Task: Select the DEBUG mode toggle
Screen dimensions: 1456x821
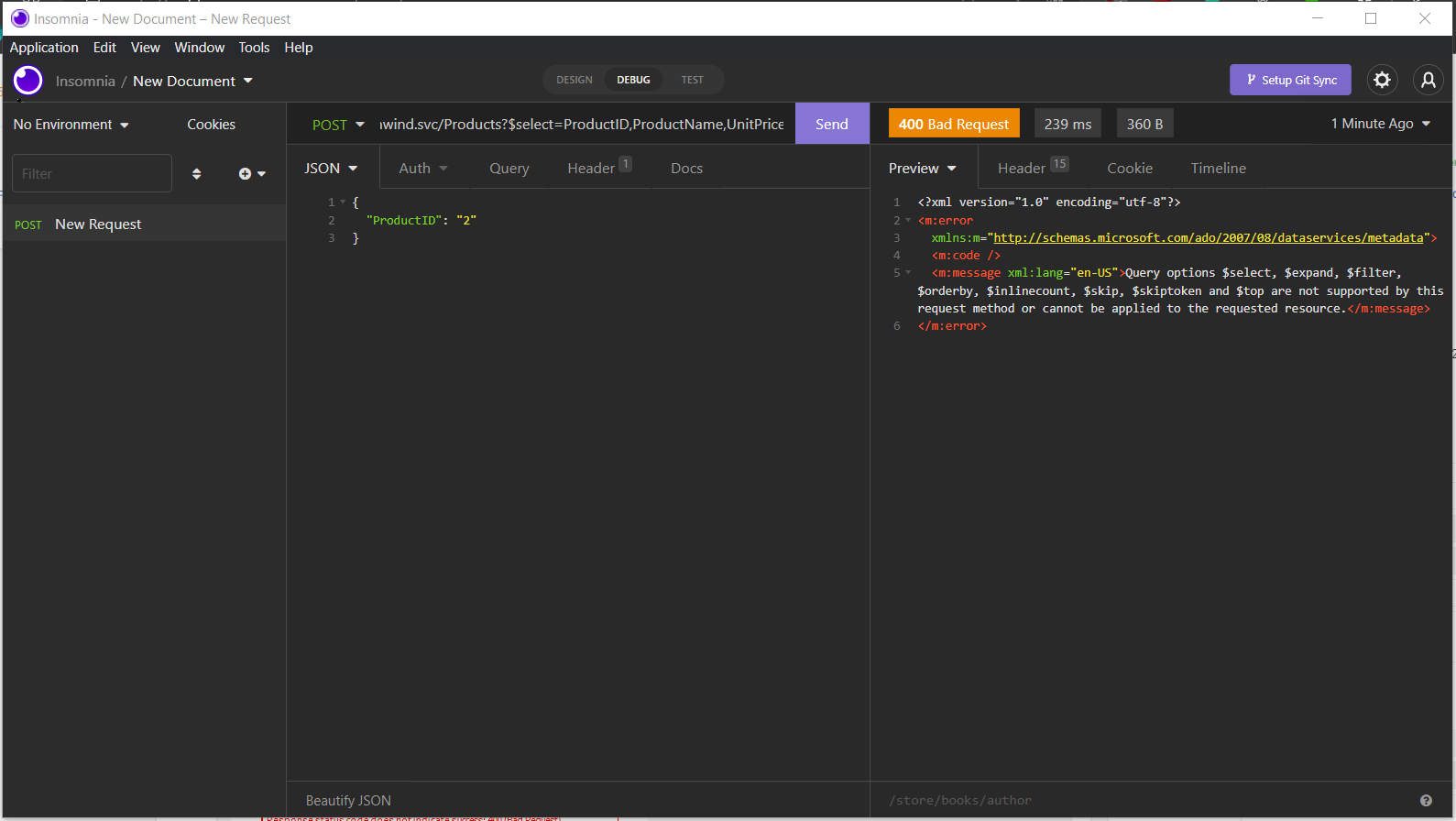Action: pyautogui.click(x=633, y=81)
